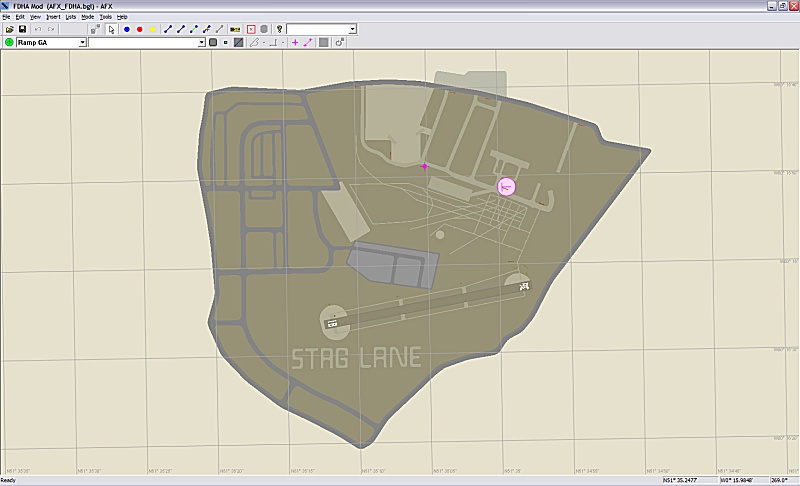Select the arrow pointer tool
This screenshot has height=486, width=800.
coord(111,30)
